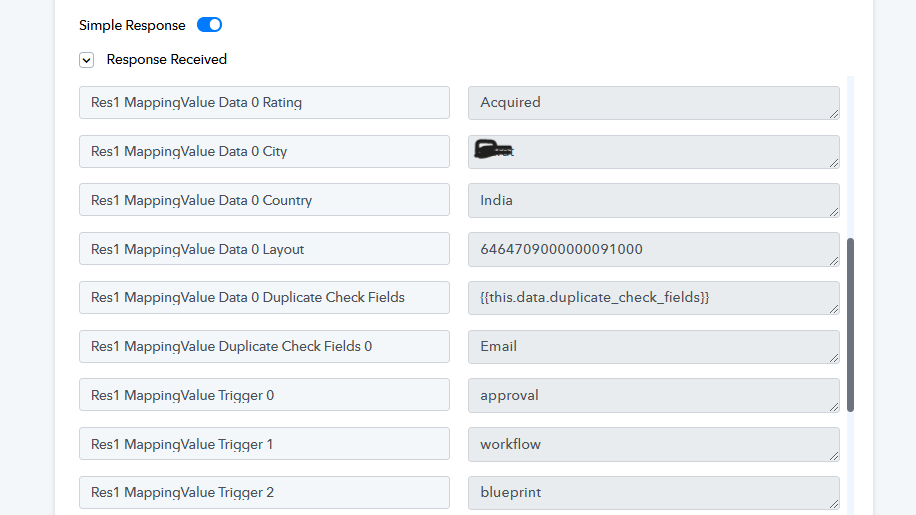Select the India value box
Image resolution: width=916 pixels, height=515 pixels.
click(x=654, y=200)
